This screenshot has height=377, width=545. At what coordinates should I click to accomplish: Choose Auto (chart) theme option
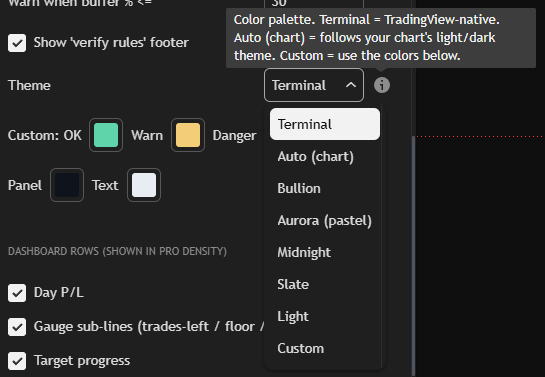click(x=325, y=156)
